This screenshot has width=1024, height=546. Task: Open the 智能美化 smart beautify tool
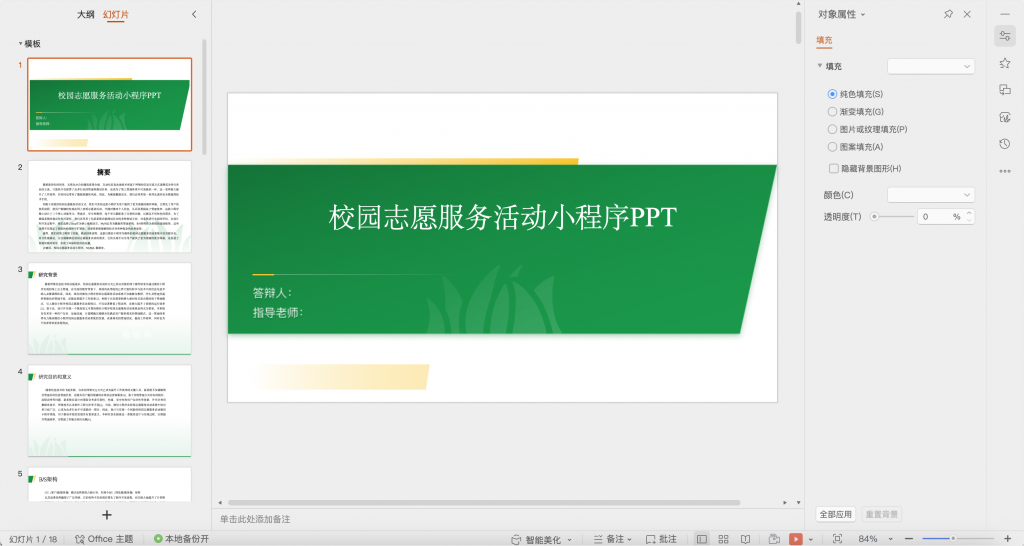tap(536, 539)
